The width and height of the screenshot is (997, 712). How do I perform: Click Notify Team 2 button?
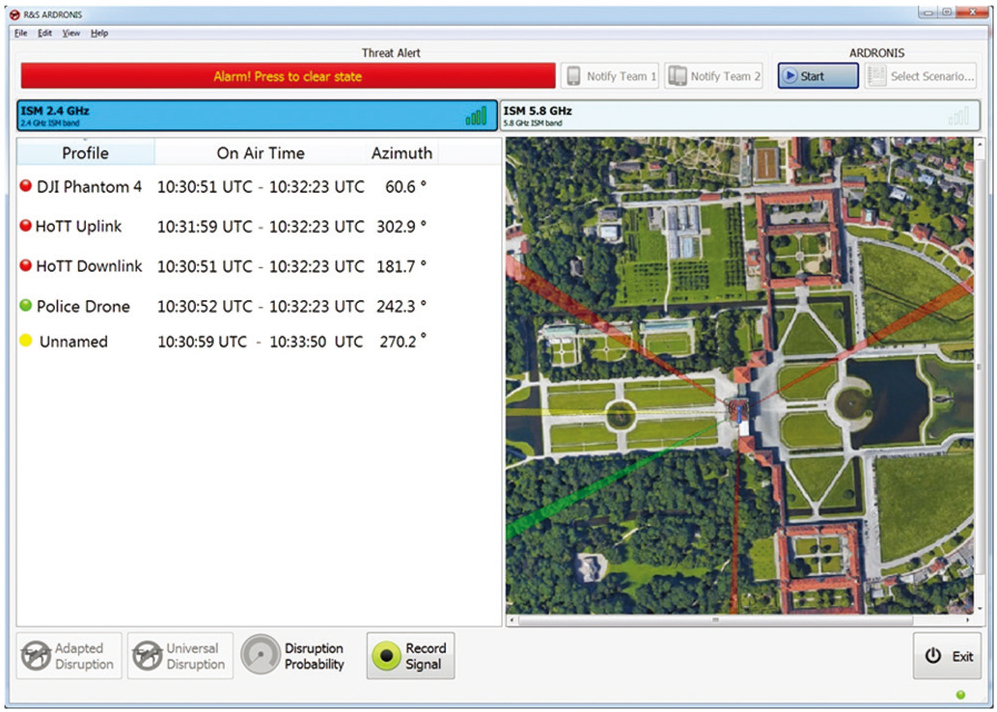715,76
